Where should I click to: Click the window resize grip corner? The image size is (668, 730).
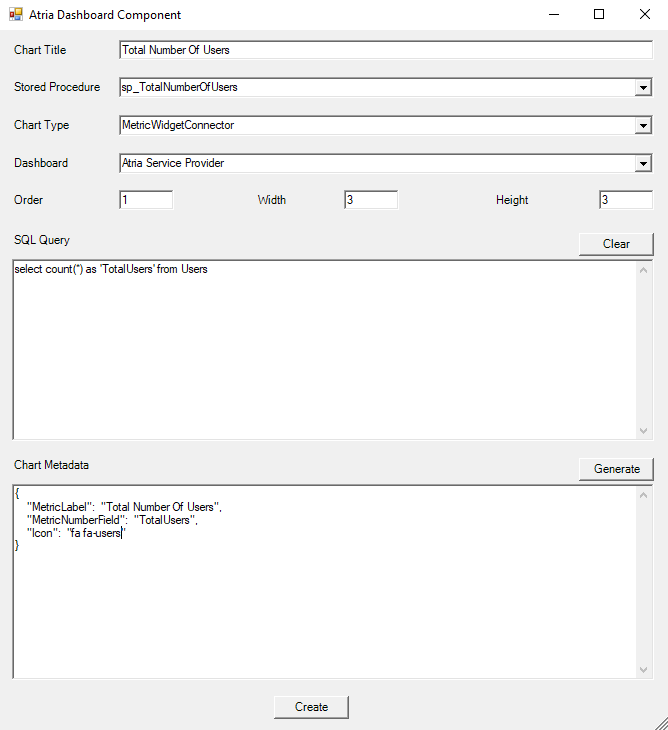pos(661,723)
